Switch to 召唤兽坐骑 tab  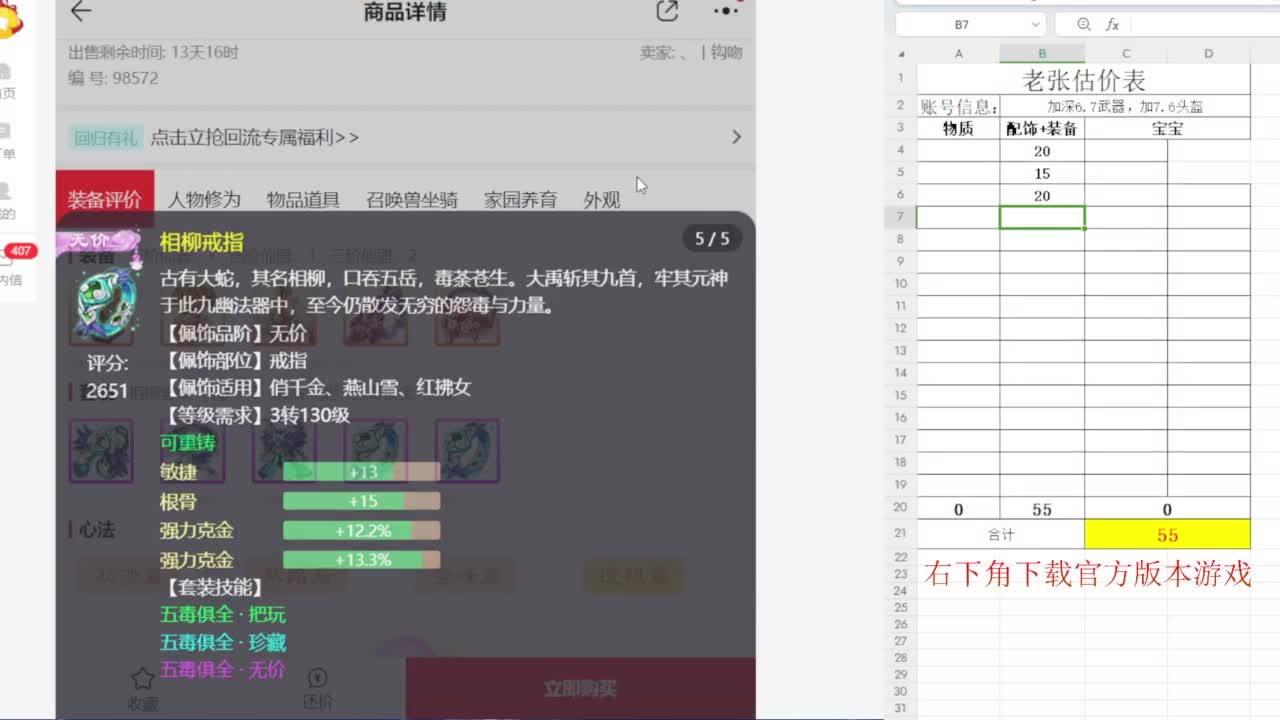412,199
